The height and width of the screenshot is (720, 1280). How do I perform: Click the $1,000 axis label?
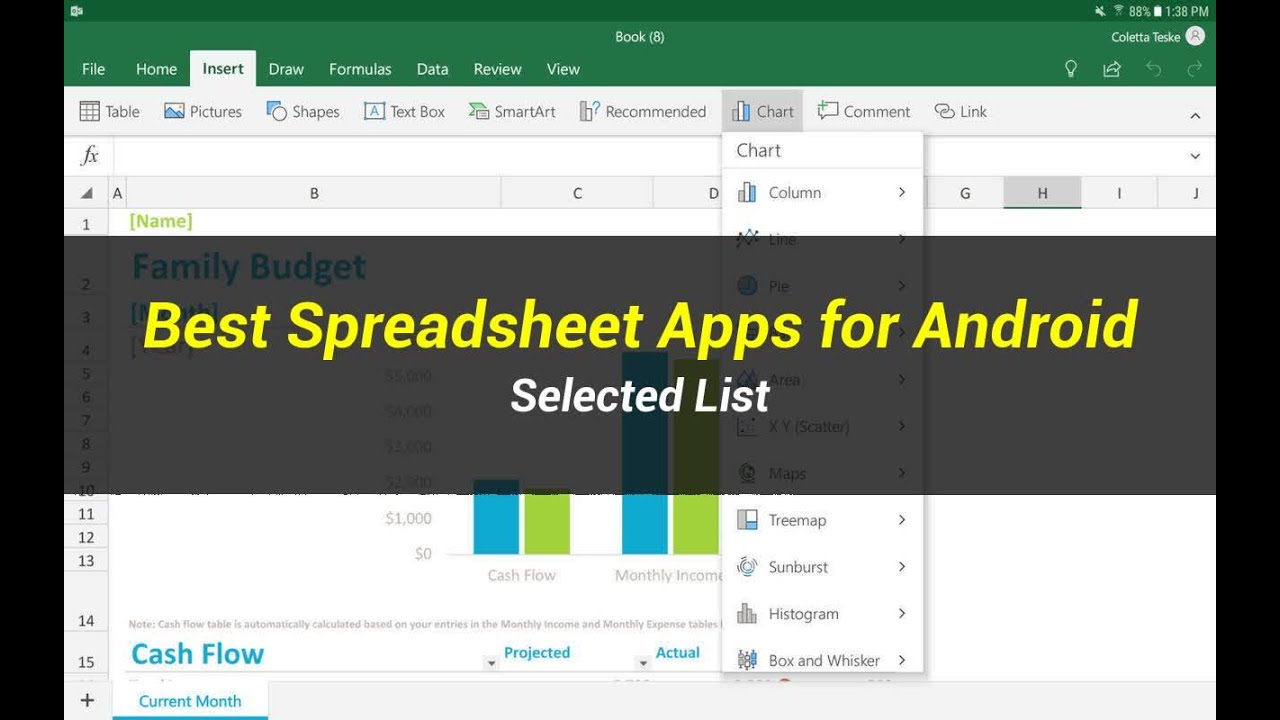pos(408,518)
